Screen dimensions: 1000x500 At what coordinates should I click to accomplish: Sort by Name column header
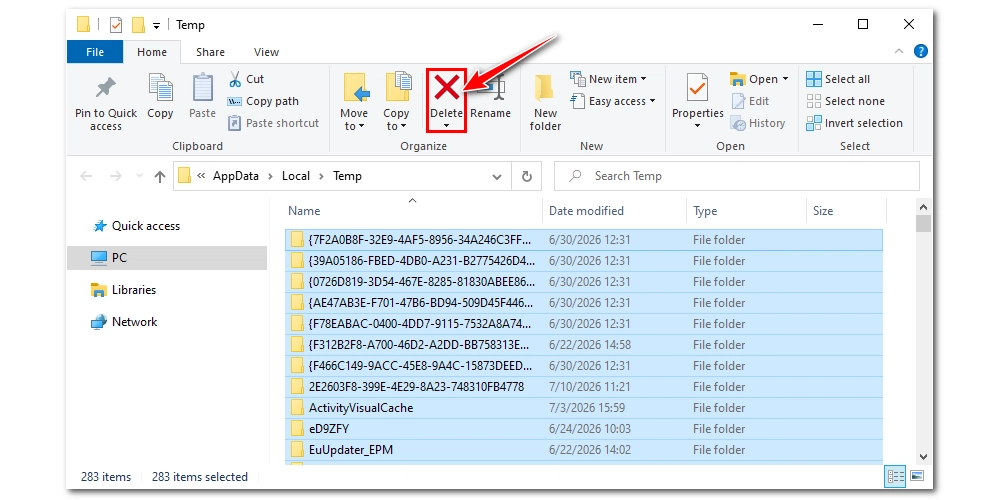pyautogui.click(x=413, y=211)
